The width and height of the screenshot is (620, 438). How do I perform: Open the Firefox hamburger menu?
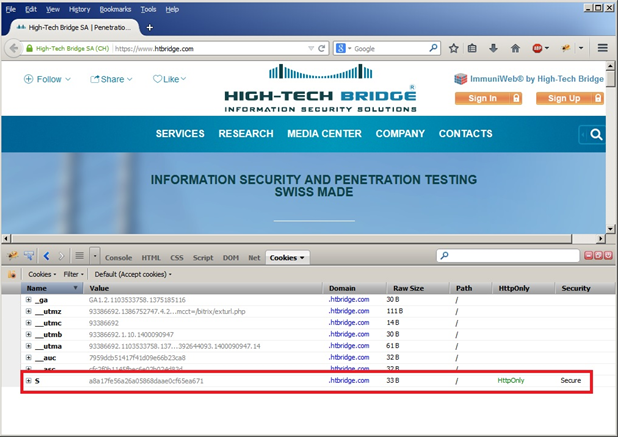pyautogui.click(x=603, y=47)
